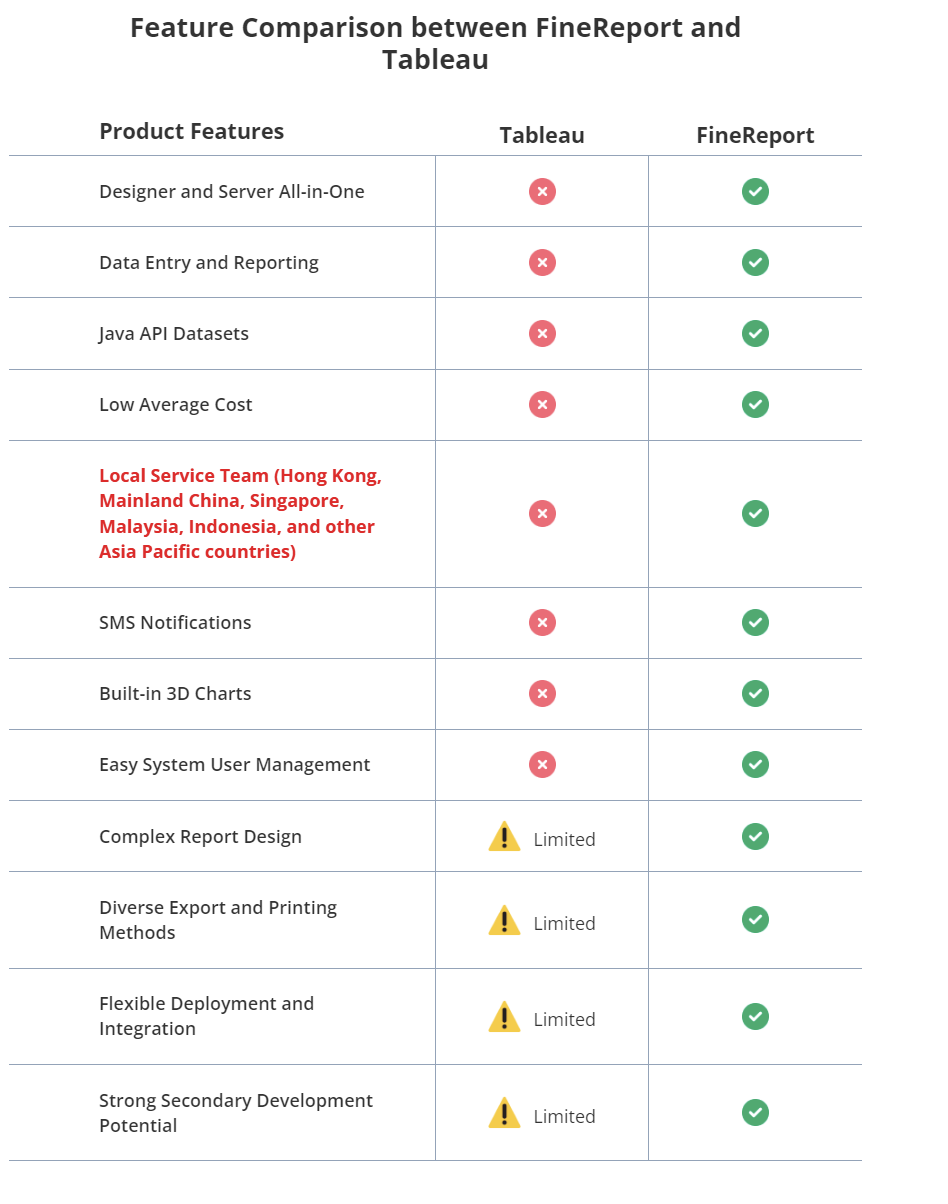Click warning icon for Strong Secondary Development Potential
The height and width of the screenshot is (1204, 948).
(x=504, y=1113)
